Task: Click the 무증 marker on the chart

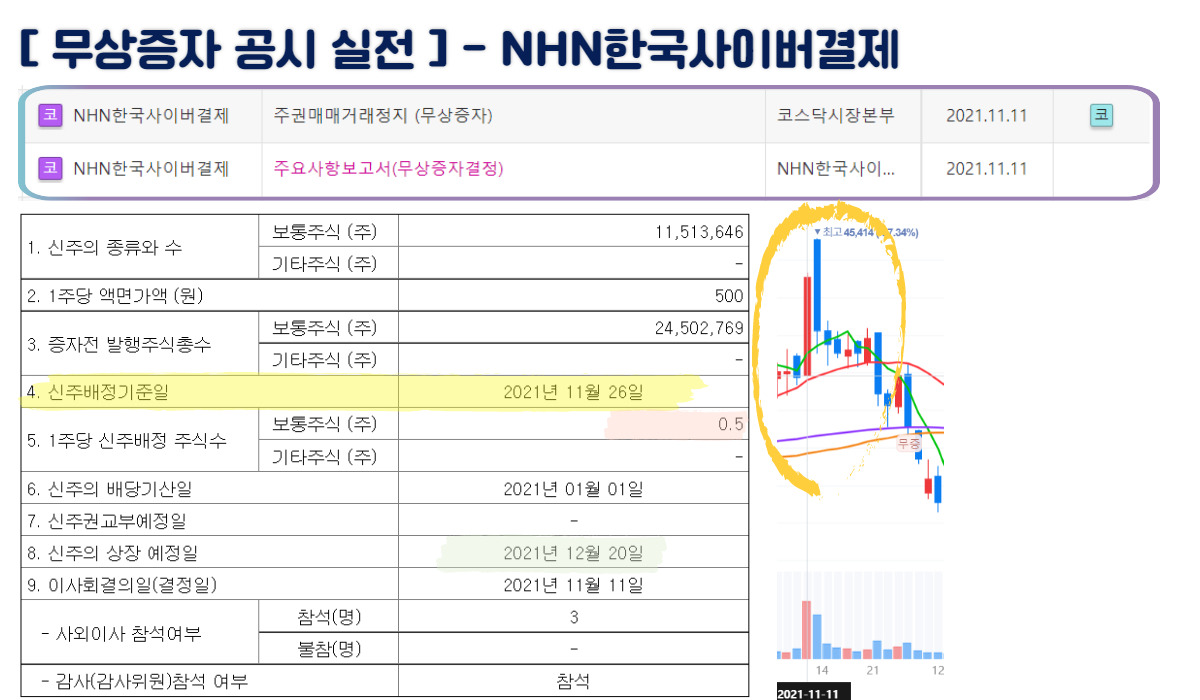Action: 908,442
